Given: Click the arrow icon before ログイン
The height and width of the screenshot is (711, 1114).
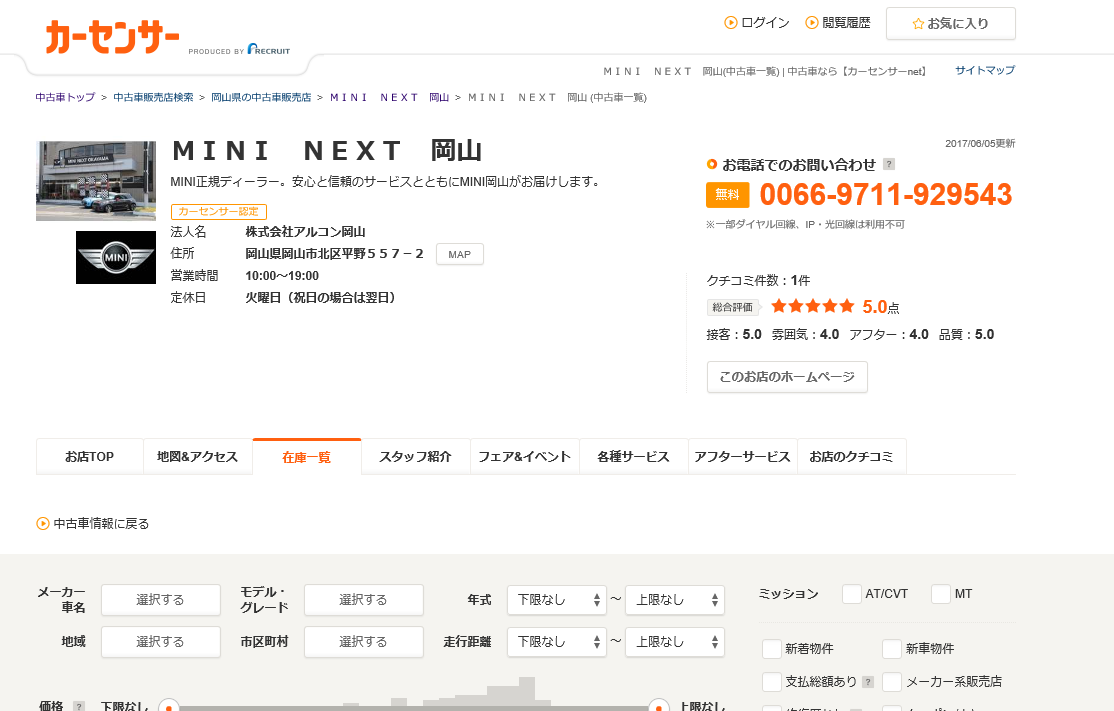Looking at the screenshot, I should click(x=730, y=23).
